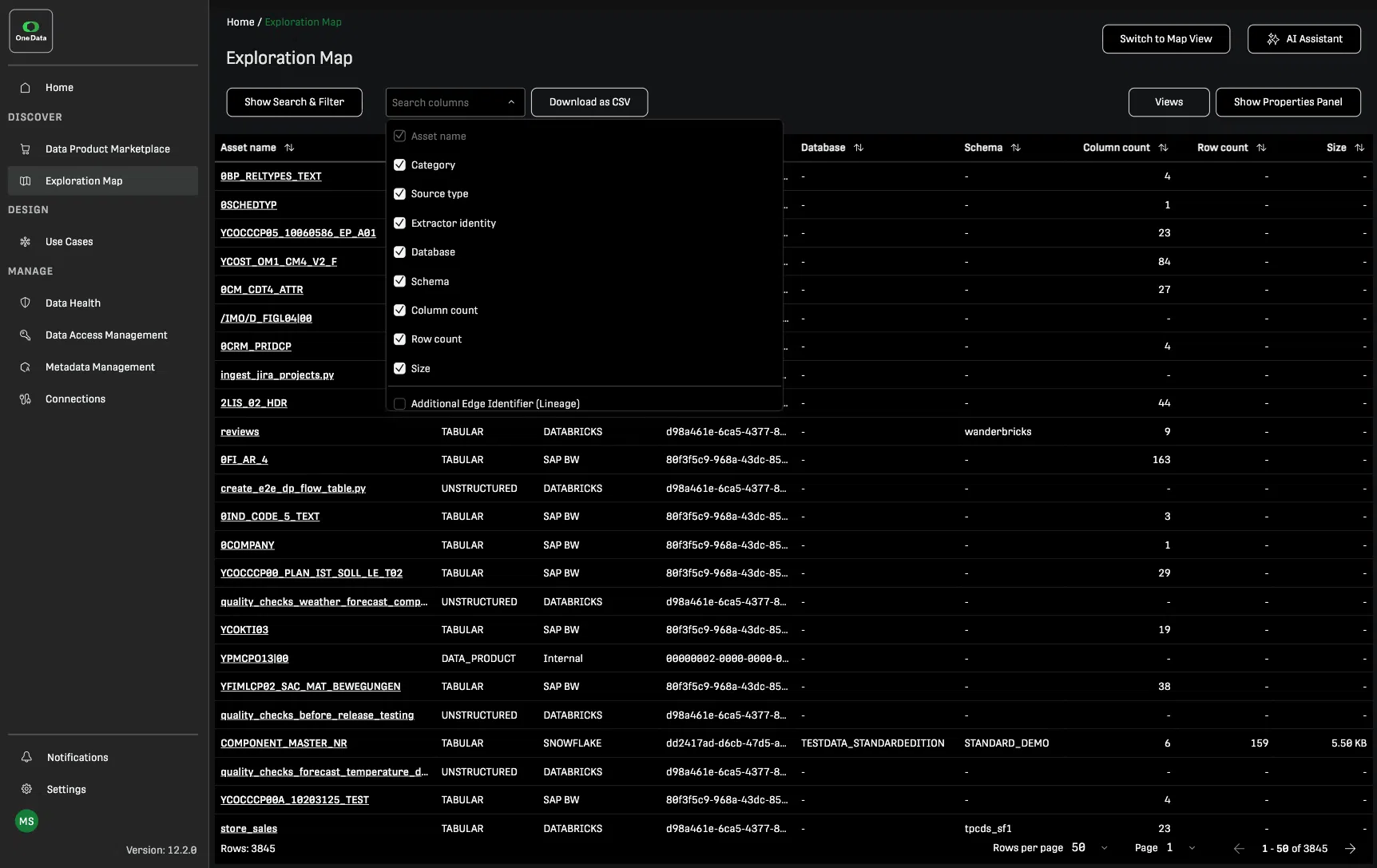Select Use Cases in the sidebar
Screen dimensions: 1377x868
(x=103, y=242)
